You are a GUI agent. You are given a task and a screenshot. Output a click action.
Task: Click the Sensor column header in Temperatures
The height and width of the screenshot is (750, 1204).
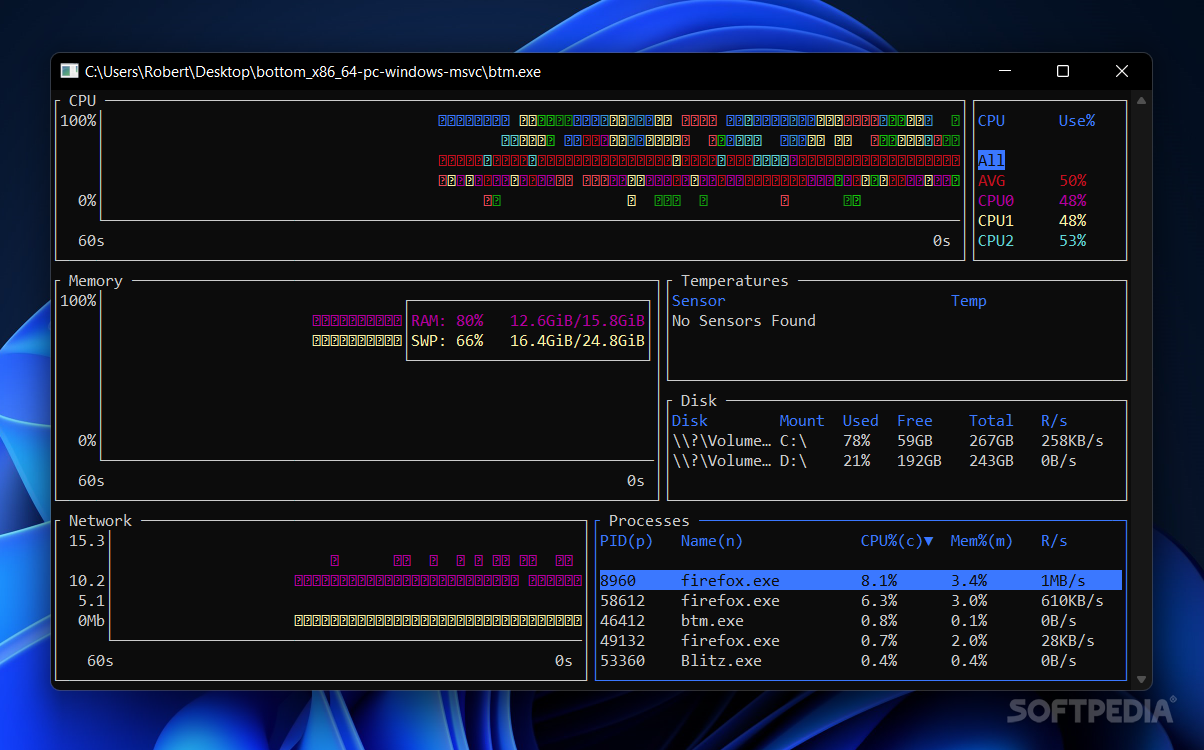[699, 301]
